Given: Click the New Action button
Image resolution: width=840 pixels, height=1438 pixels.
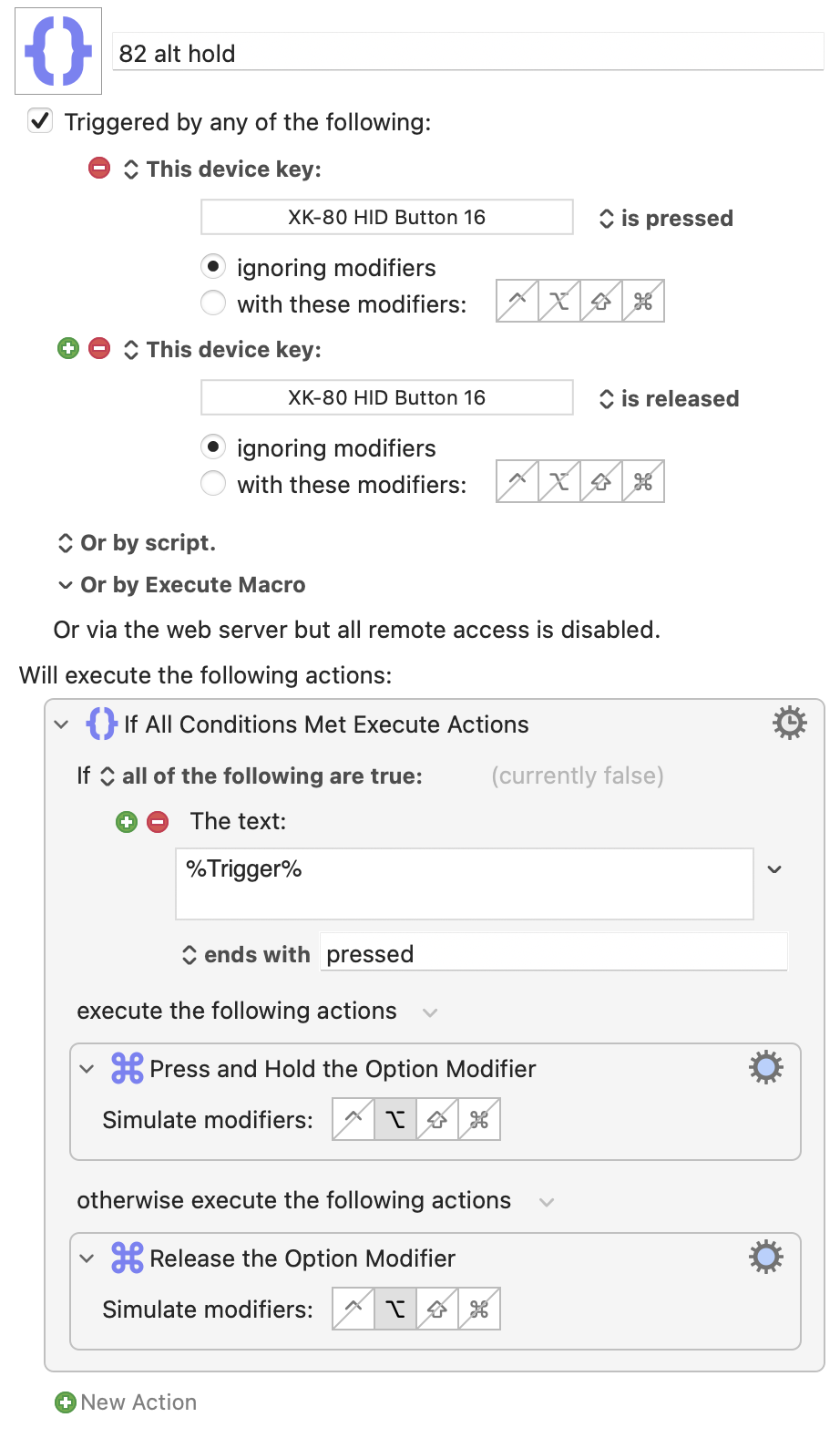Looking at the screenshot, I should pyautogui.click(x=126, y=1402).
